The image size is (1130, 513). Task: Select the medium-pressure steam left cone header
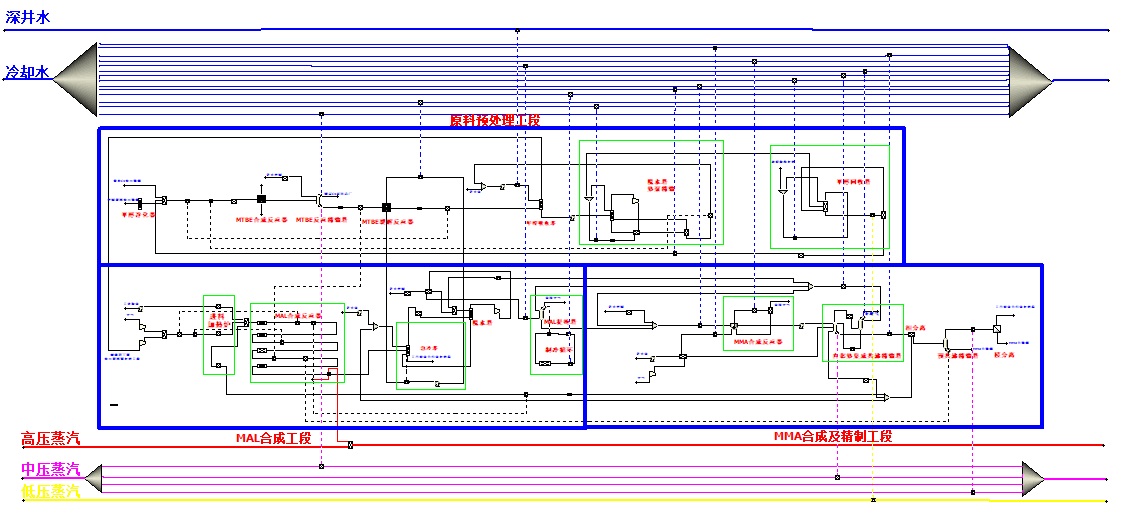(93, 476)
